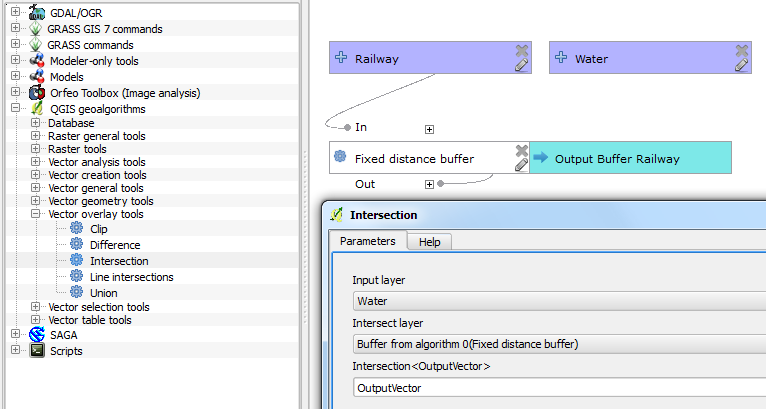This screenshot has width=766, height=409.
Task: Click the Scripts tree label
Action: click(66, 351)
